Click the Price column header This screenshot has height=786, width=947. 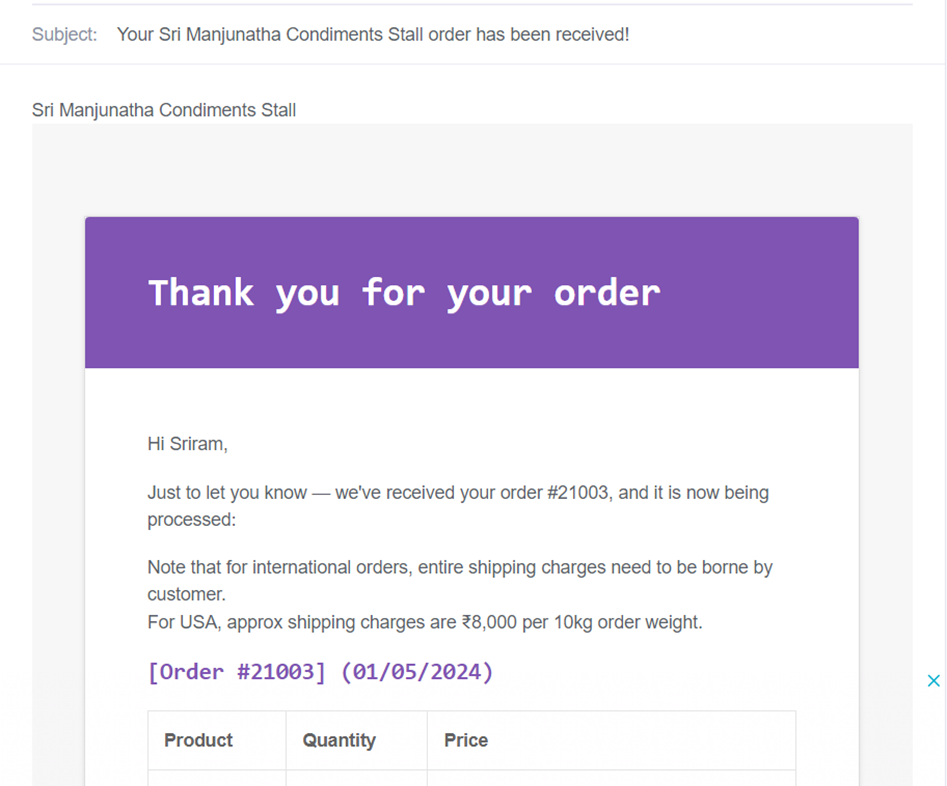click(x=466, y=740)
